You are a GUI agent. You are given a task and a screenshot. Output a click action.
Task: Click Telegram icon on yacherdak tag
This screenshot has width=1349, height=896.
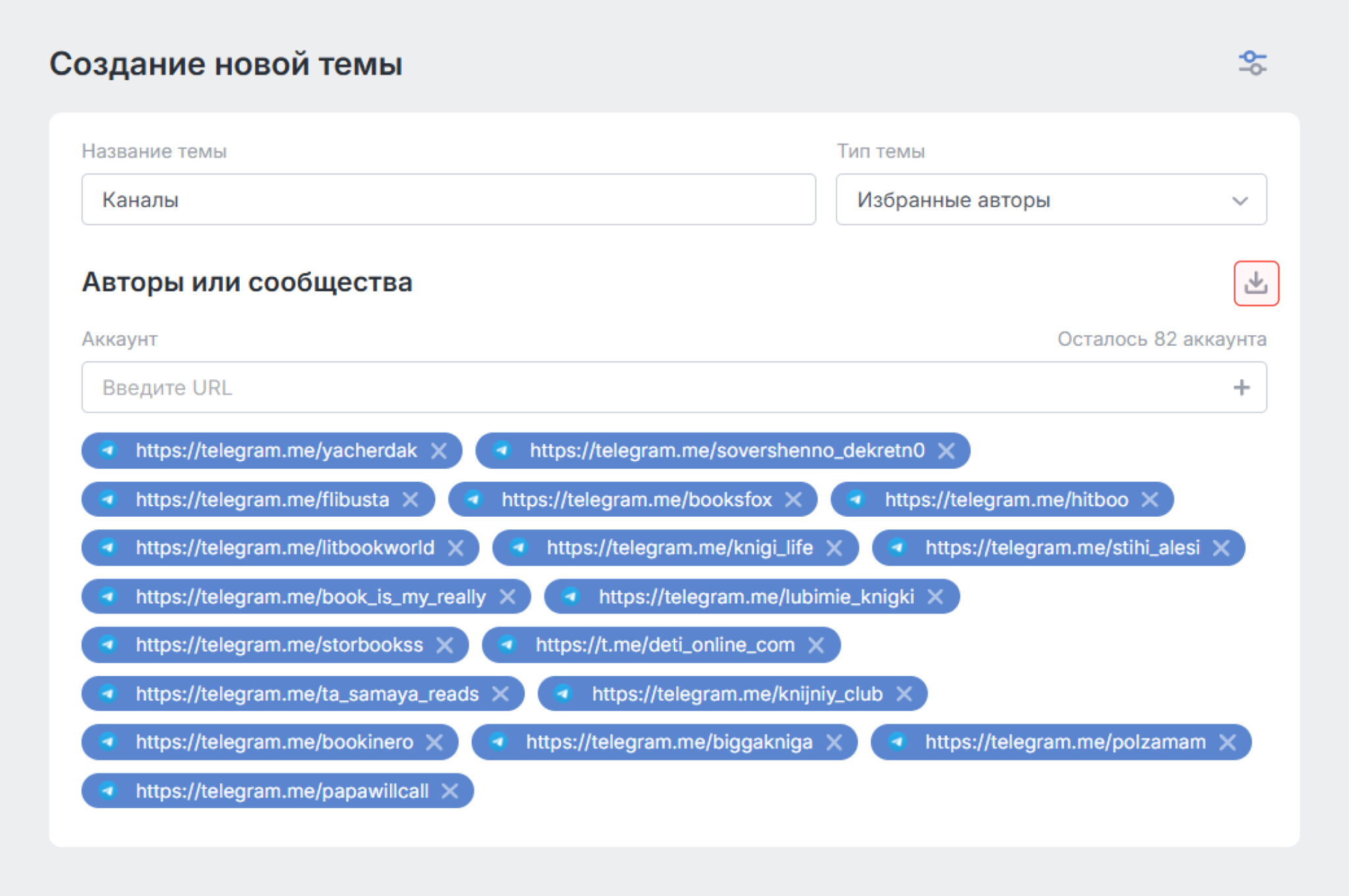pyautogui.click(x=108, y=450)
